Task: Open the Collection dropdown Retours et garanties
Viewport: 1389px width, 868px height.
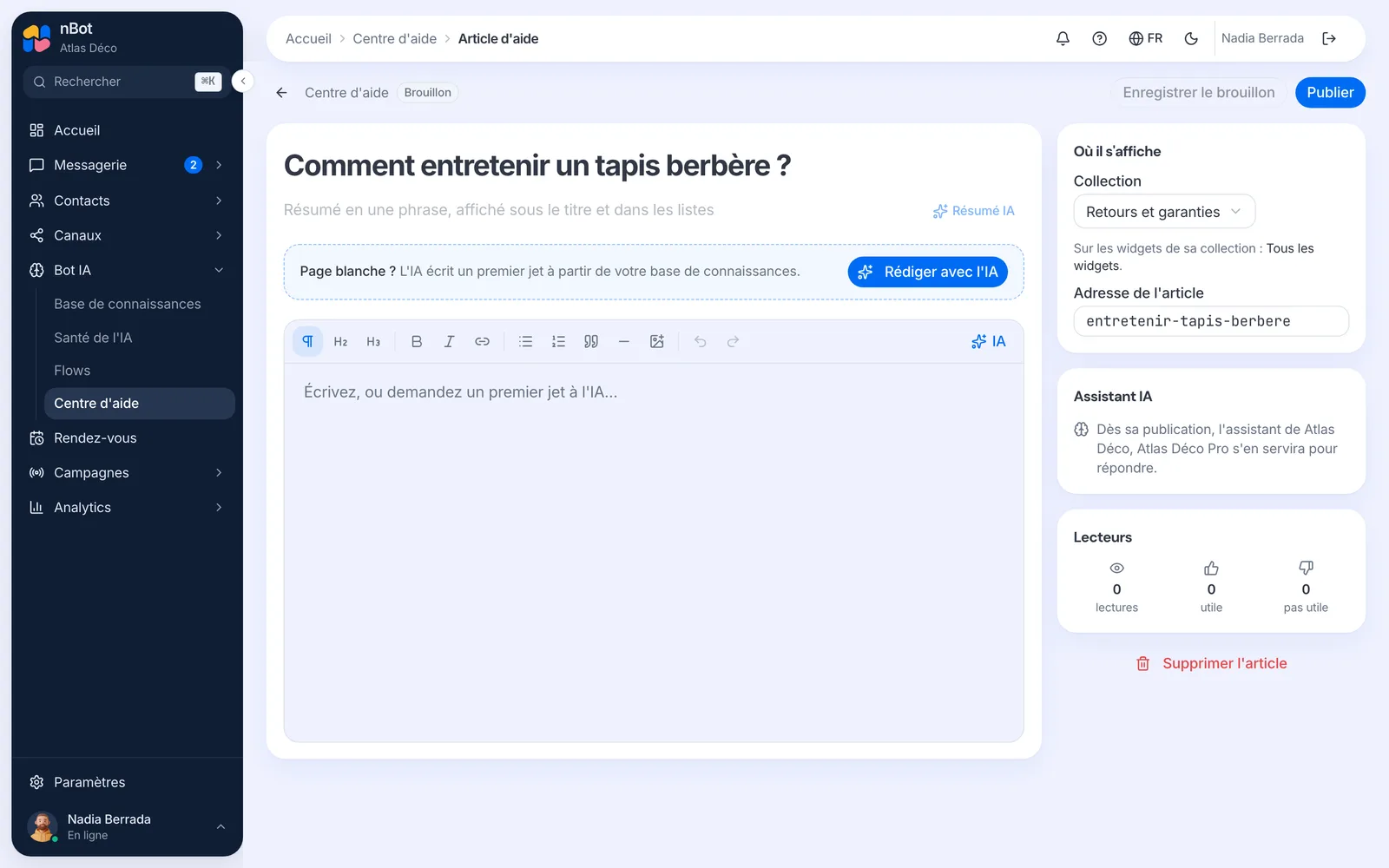Action: (1164, 212)
